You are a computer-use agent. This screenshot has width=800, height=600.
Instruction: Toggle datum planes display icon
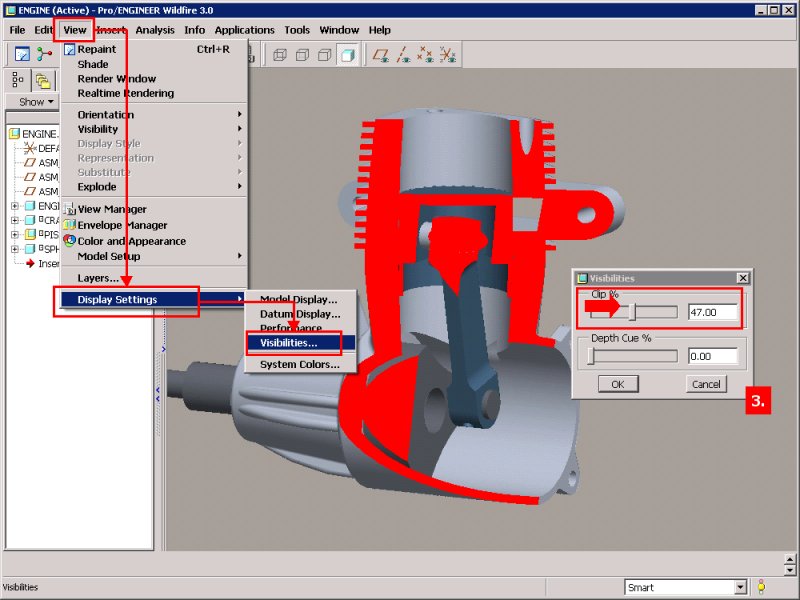[381, 55]
